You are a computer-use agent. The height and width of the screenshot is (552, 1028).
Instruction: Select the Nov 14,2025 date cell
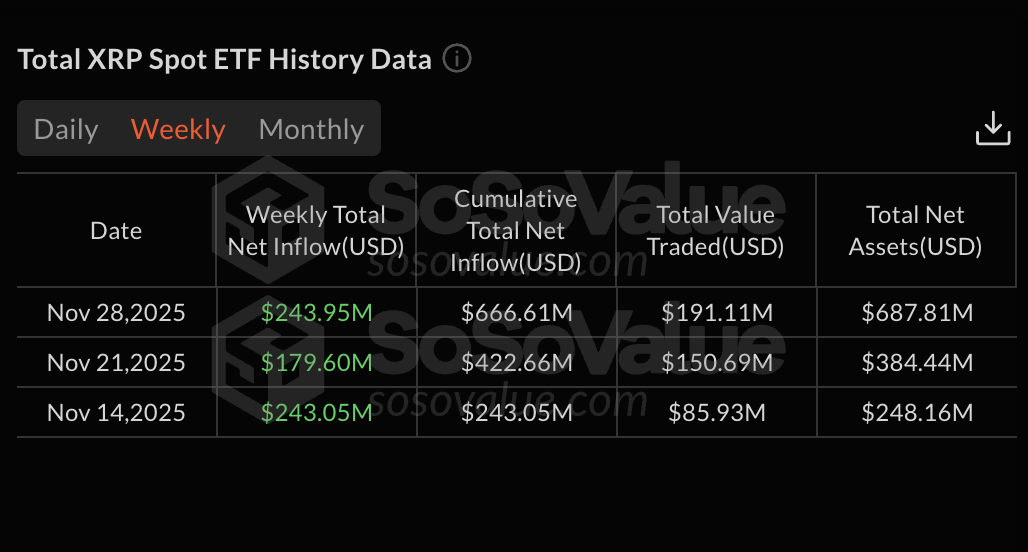pos(116,412)
